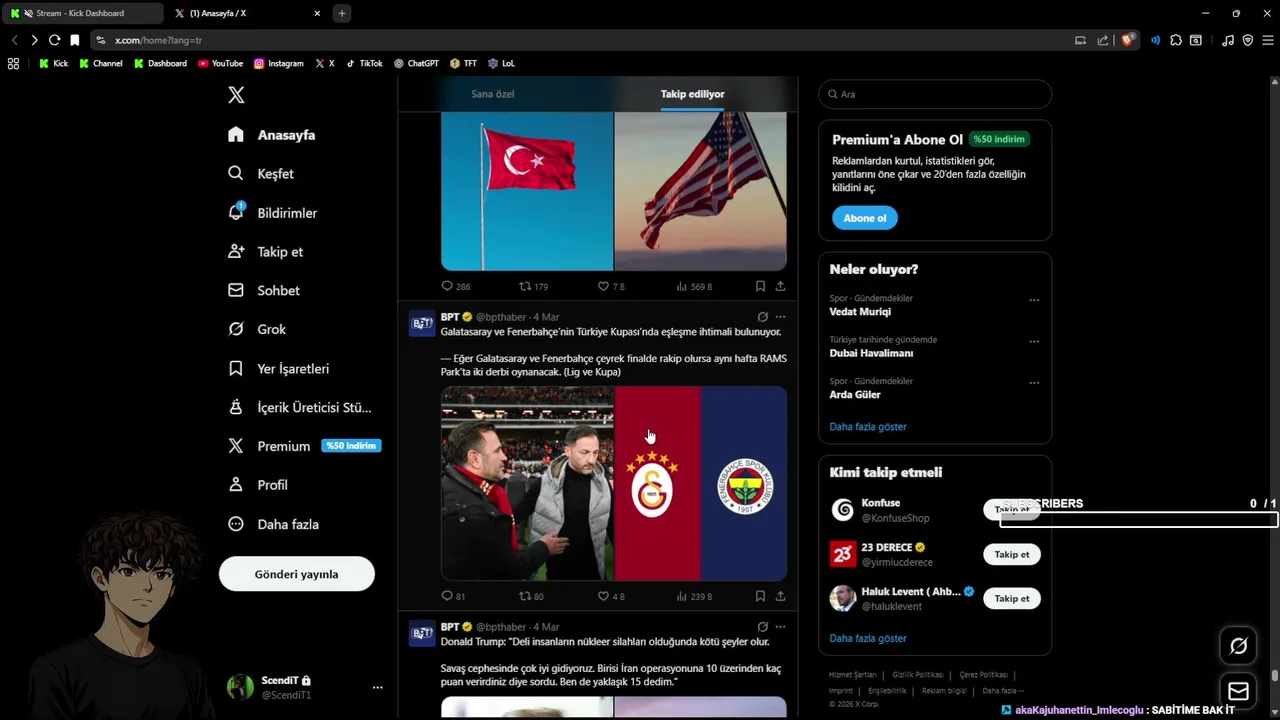This screenshot has height=720, width=1280.
Task: Open Bildirimler notifications
Action: tap(272, 213)
